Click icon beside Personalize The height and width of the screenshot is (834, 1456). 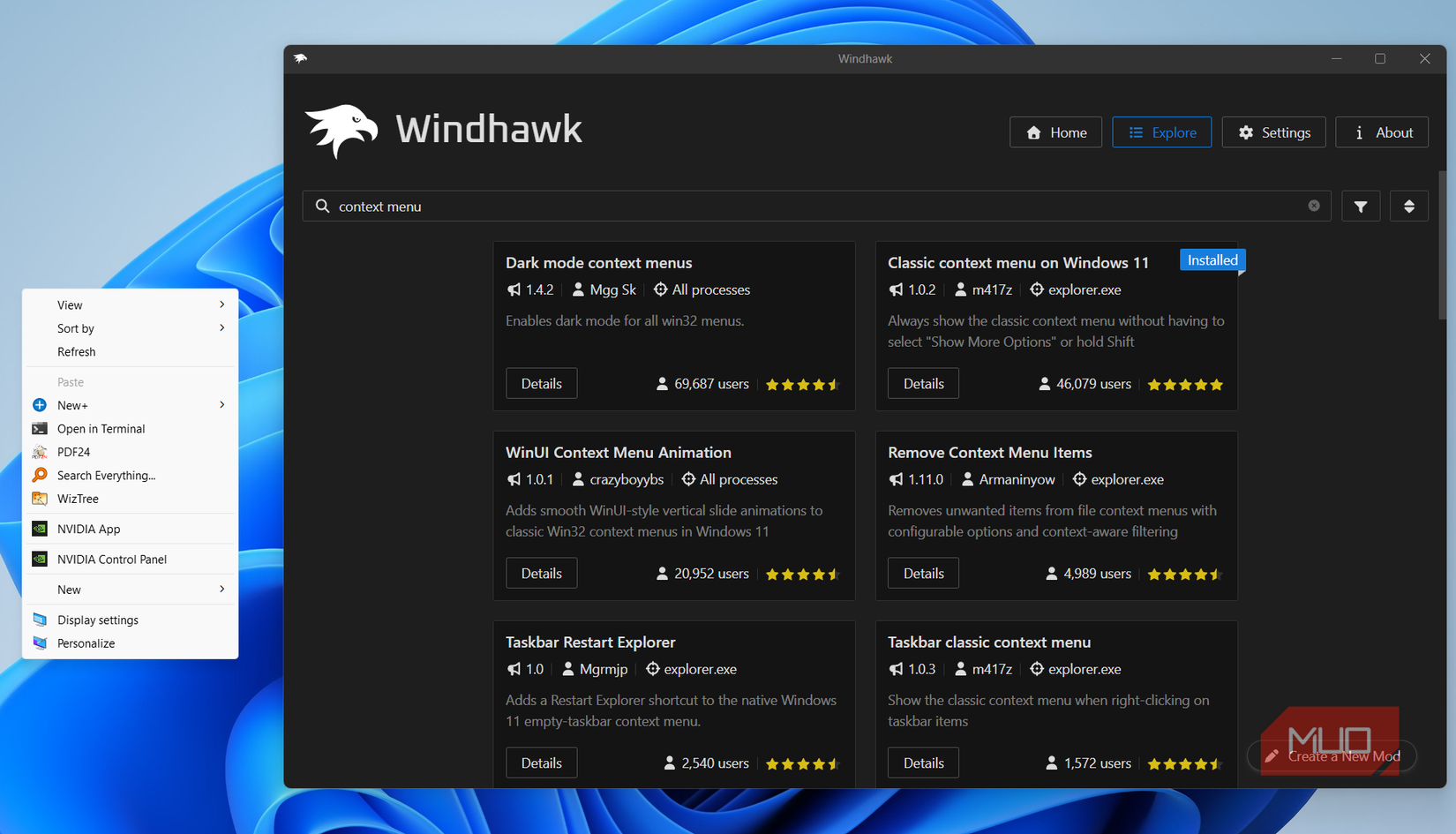(x=40, y=642)
